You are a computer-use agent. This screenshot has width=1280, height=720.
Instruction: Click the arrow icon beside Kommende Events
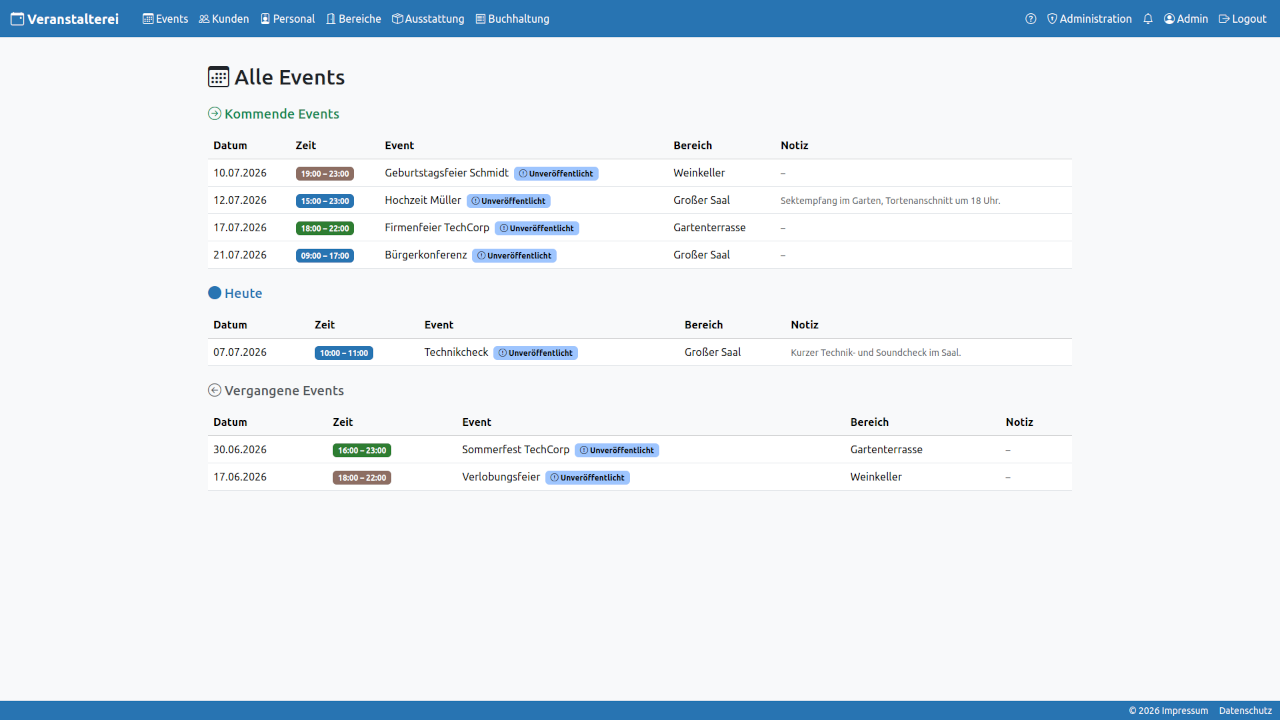(x=214, y=114)
